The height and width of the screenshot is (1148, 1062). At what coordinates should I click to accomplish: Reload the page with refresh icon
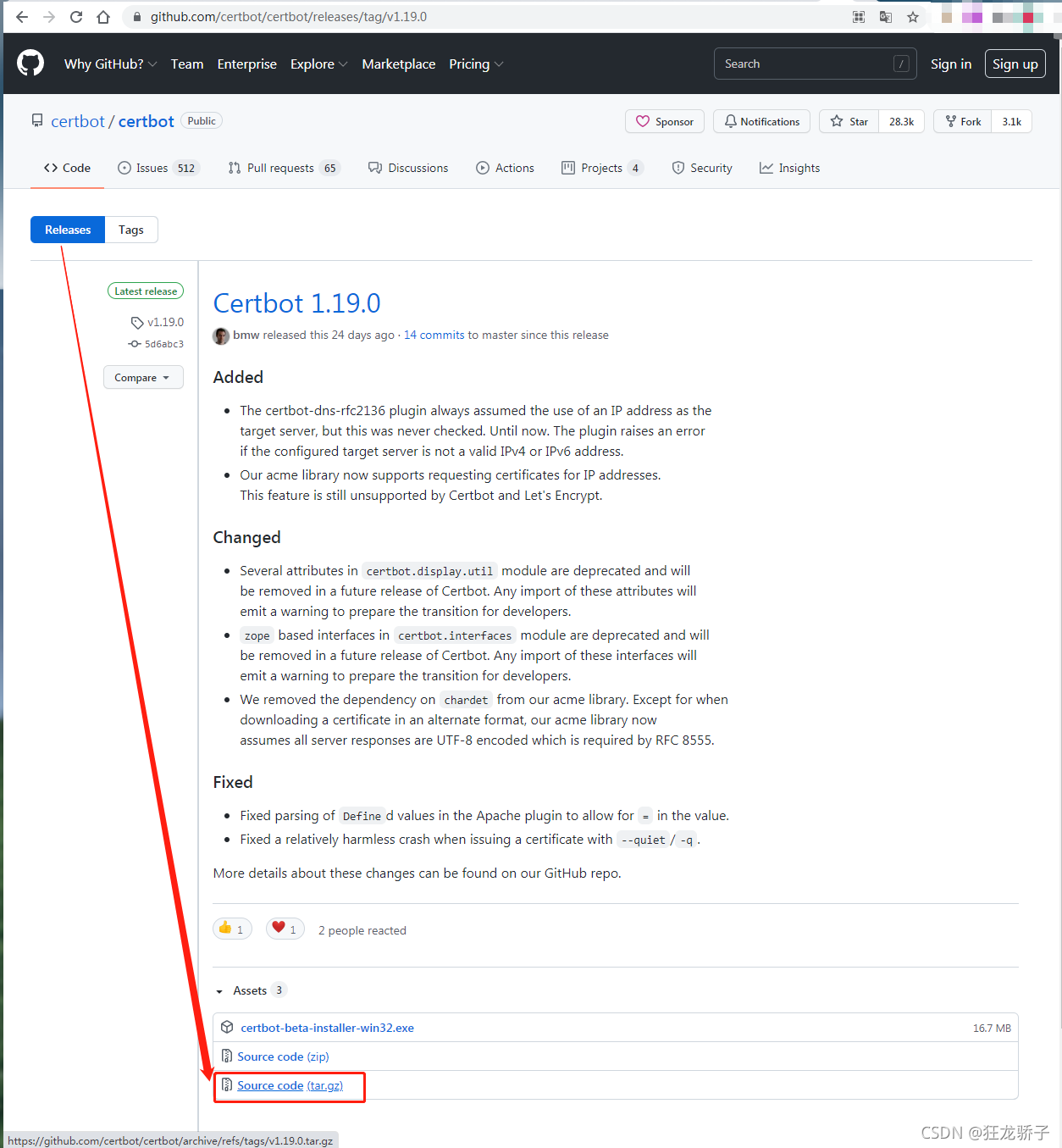(x=76, y=17)
